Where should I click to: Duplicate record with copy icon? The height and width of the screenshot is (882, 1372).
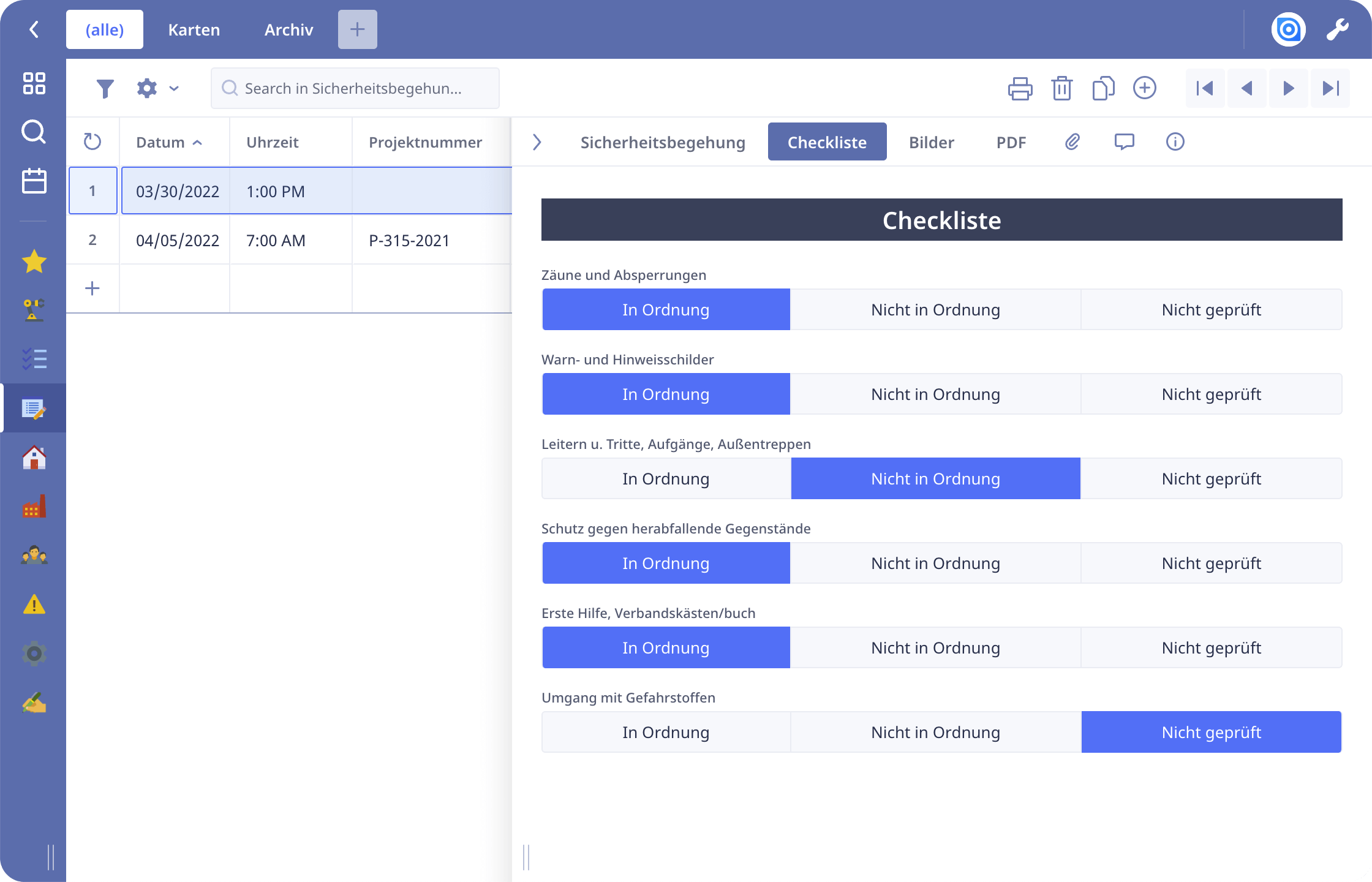pyautogui.click(x=1103, y=89)
